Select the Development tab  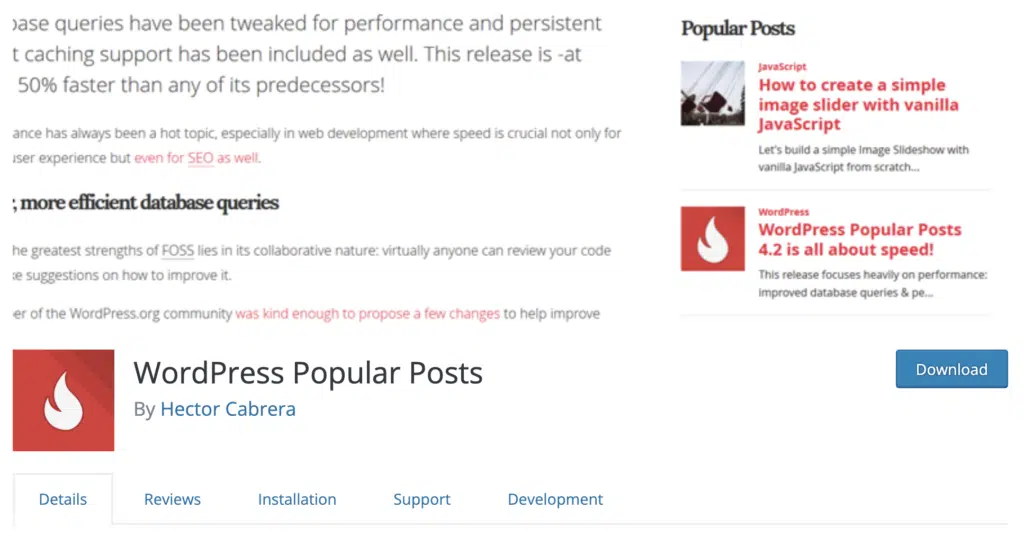[x=555, y=499]
